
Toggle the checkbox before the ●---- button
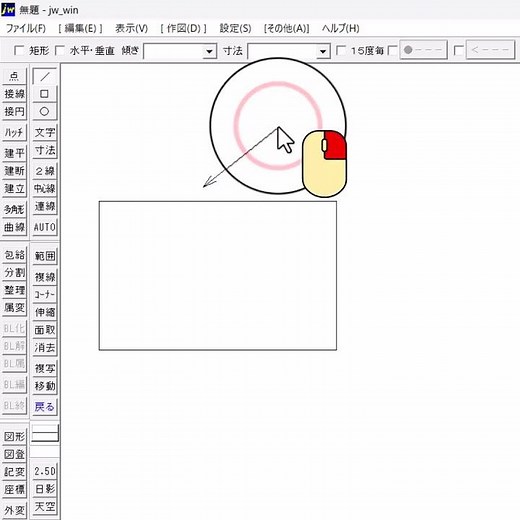393,51
